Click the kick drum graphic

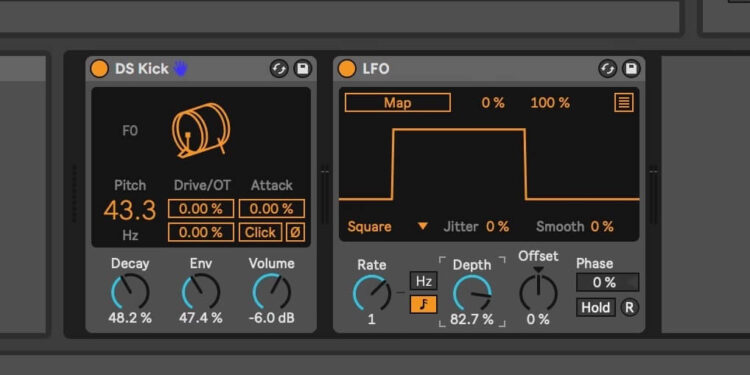201,130
